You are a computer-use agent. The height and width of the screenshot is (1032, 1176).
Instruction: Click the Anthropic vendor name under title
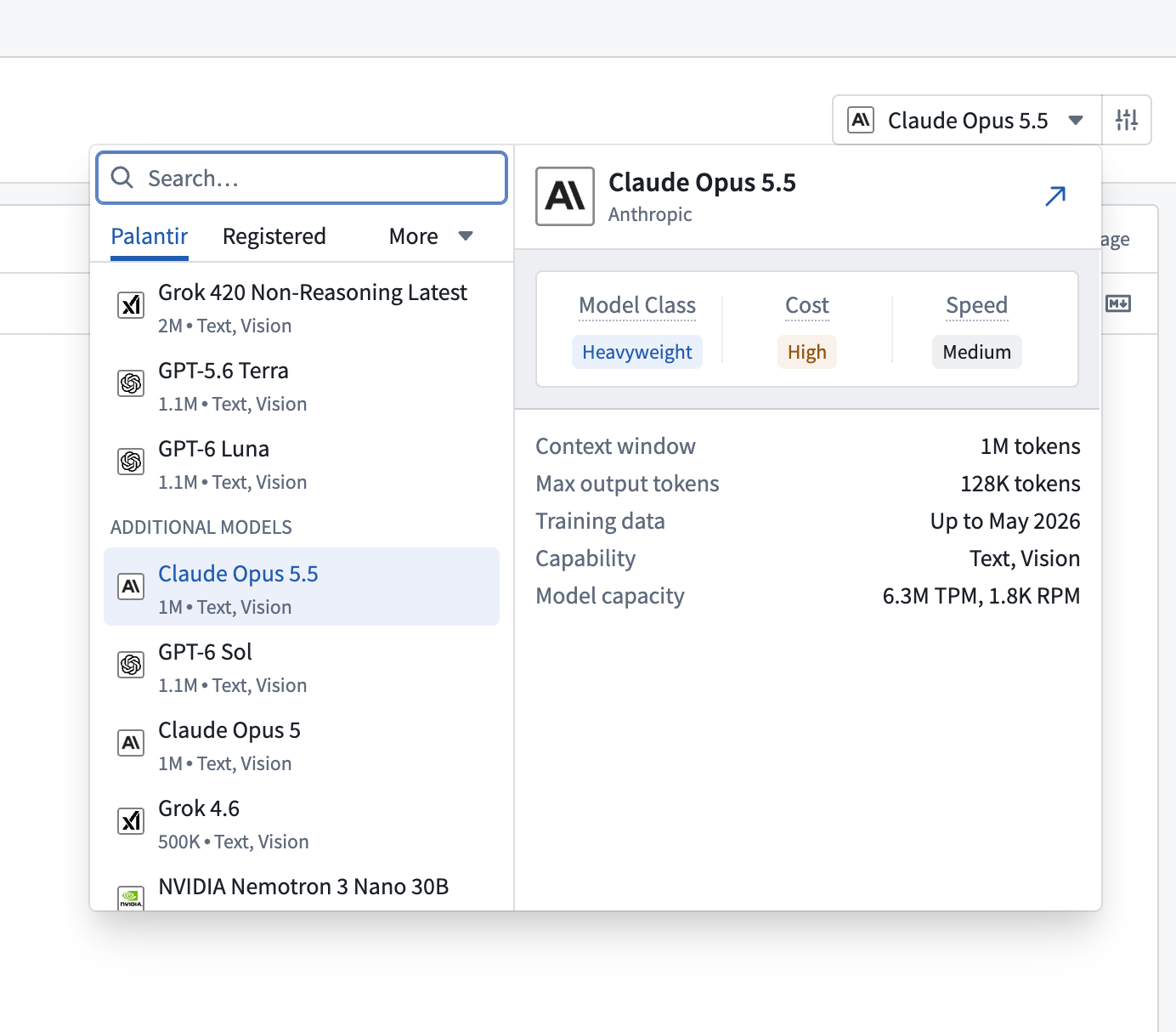pos(650,214)
